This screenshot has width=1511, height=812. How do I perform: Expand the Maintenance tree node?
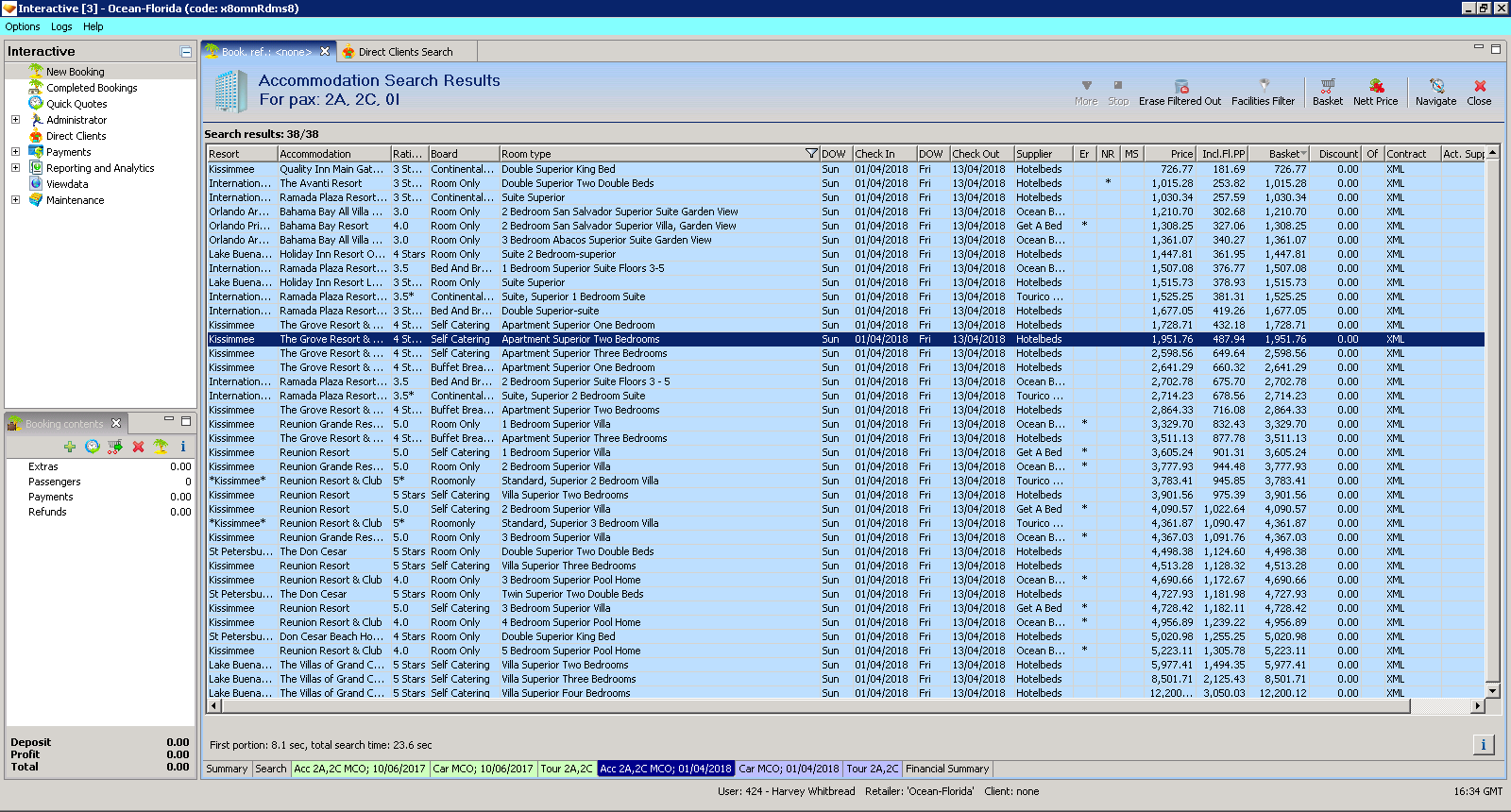(15, 200)
